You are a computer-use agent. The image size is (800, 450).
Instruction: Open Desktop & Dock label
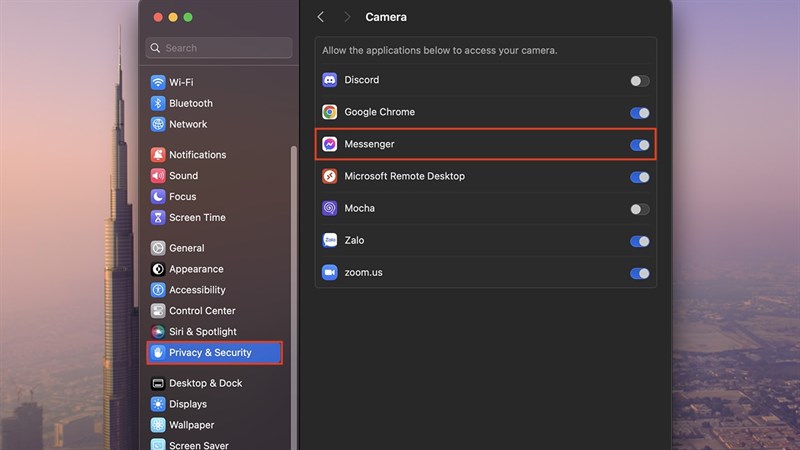pyautogui.click(x=206, y=383)
